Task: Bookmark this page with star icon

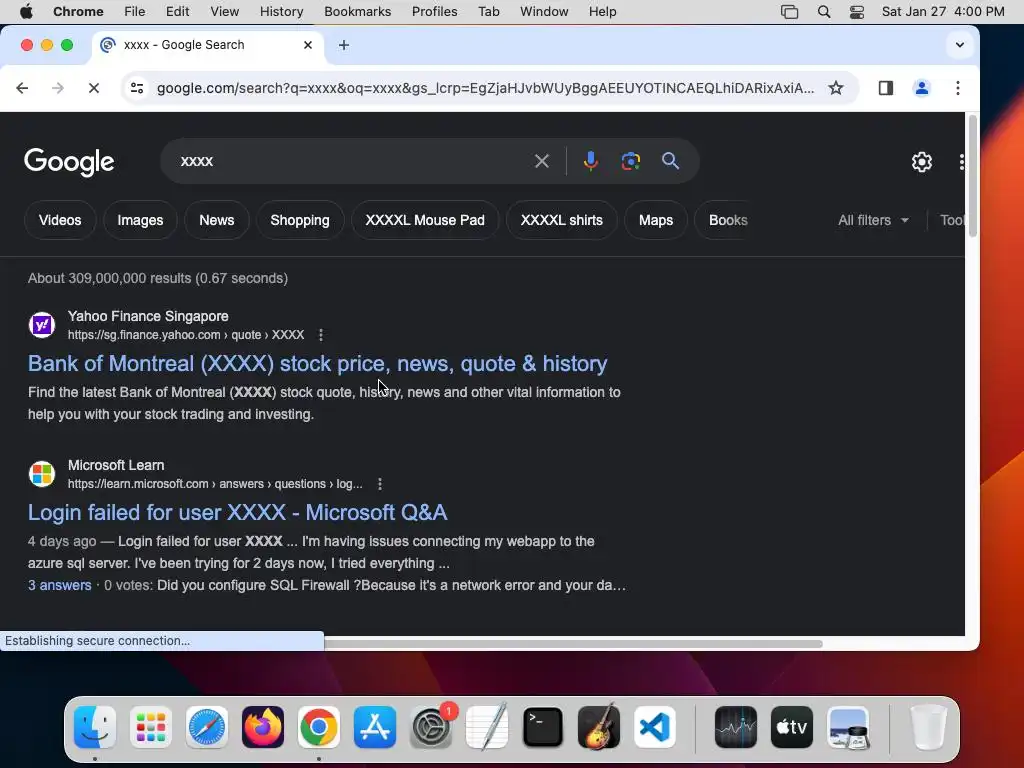Action: click(835, 88)
